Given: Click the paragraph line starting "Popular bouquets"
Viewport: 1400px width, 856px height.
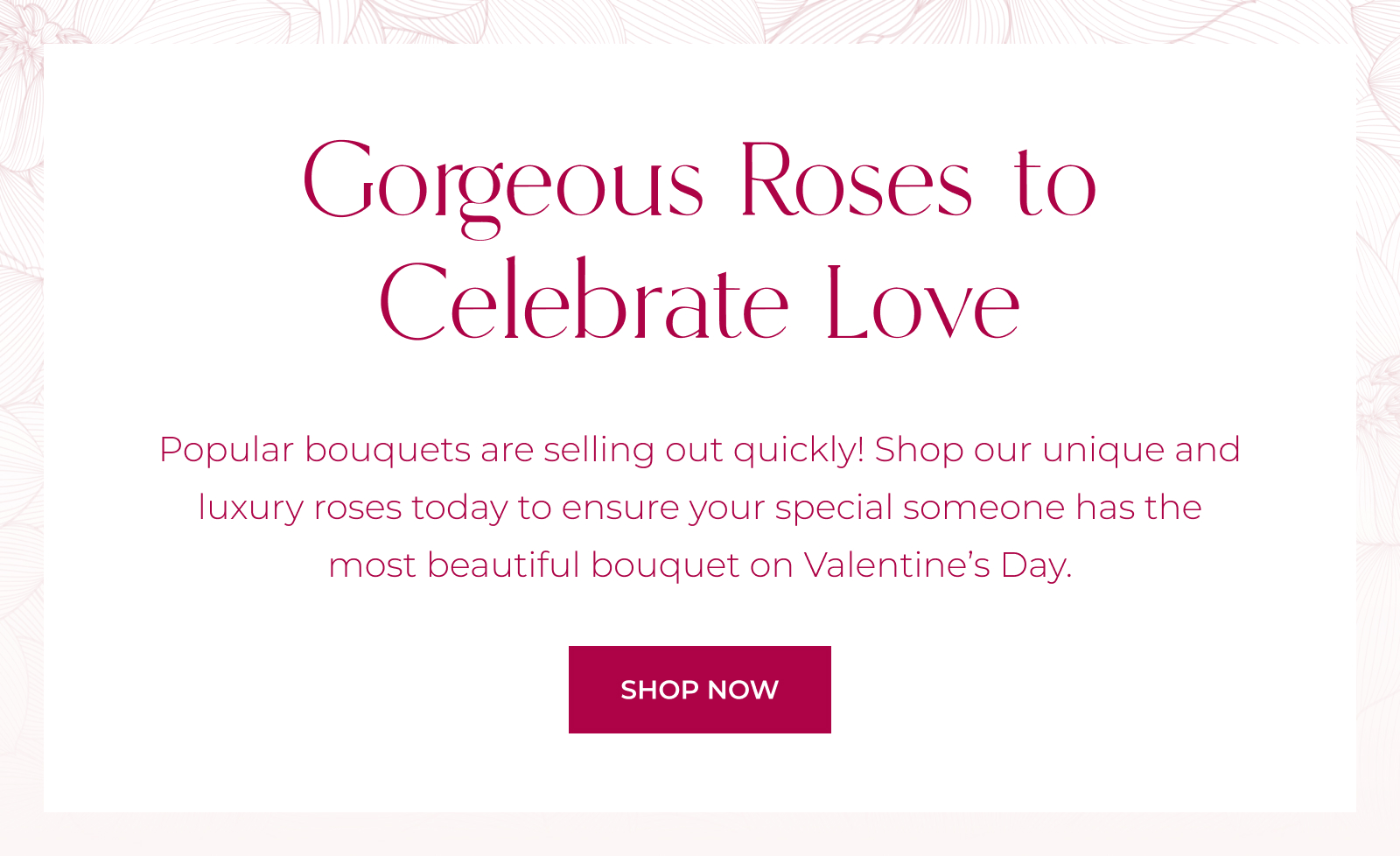Looking at the screenshot, I should coord(698,450).
